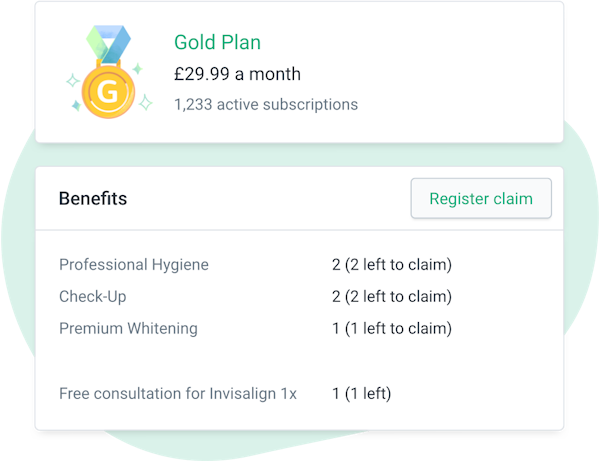Click Premium Whitening's 1 left to claim value

coord(391,328)
